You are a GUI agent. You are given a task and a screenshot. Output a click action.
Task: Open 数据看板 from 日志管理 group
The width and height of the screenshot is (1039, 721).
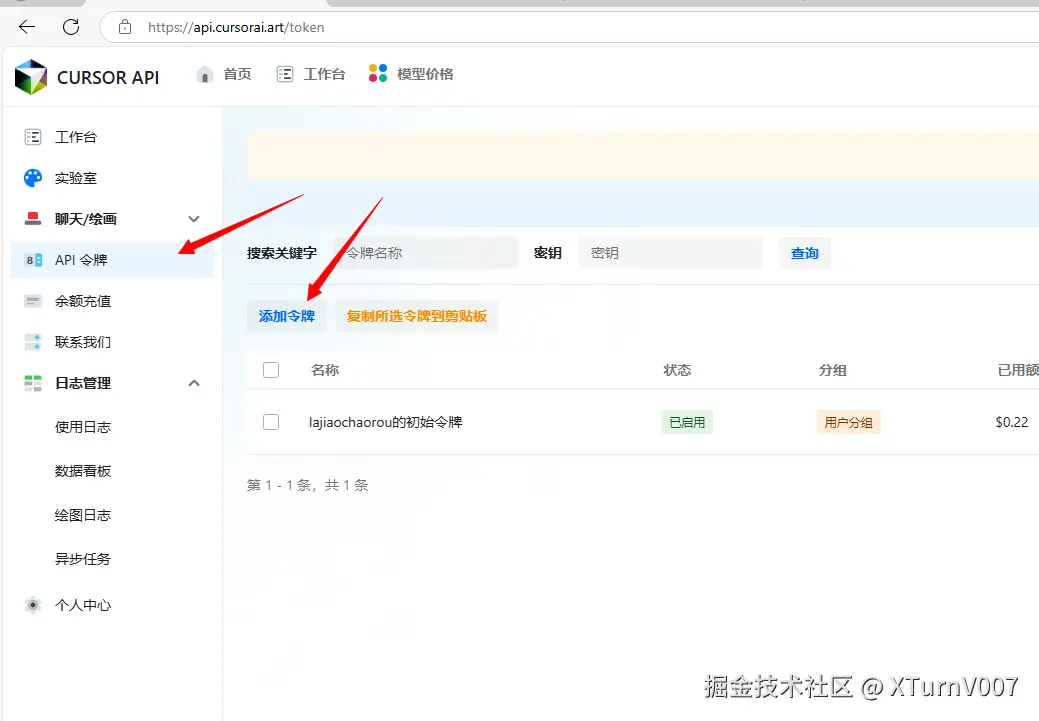click(83, 471)
